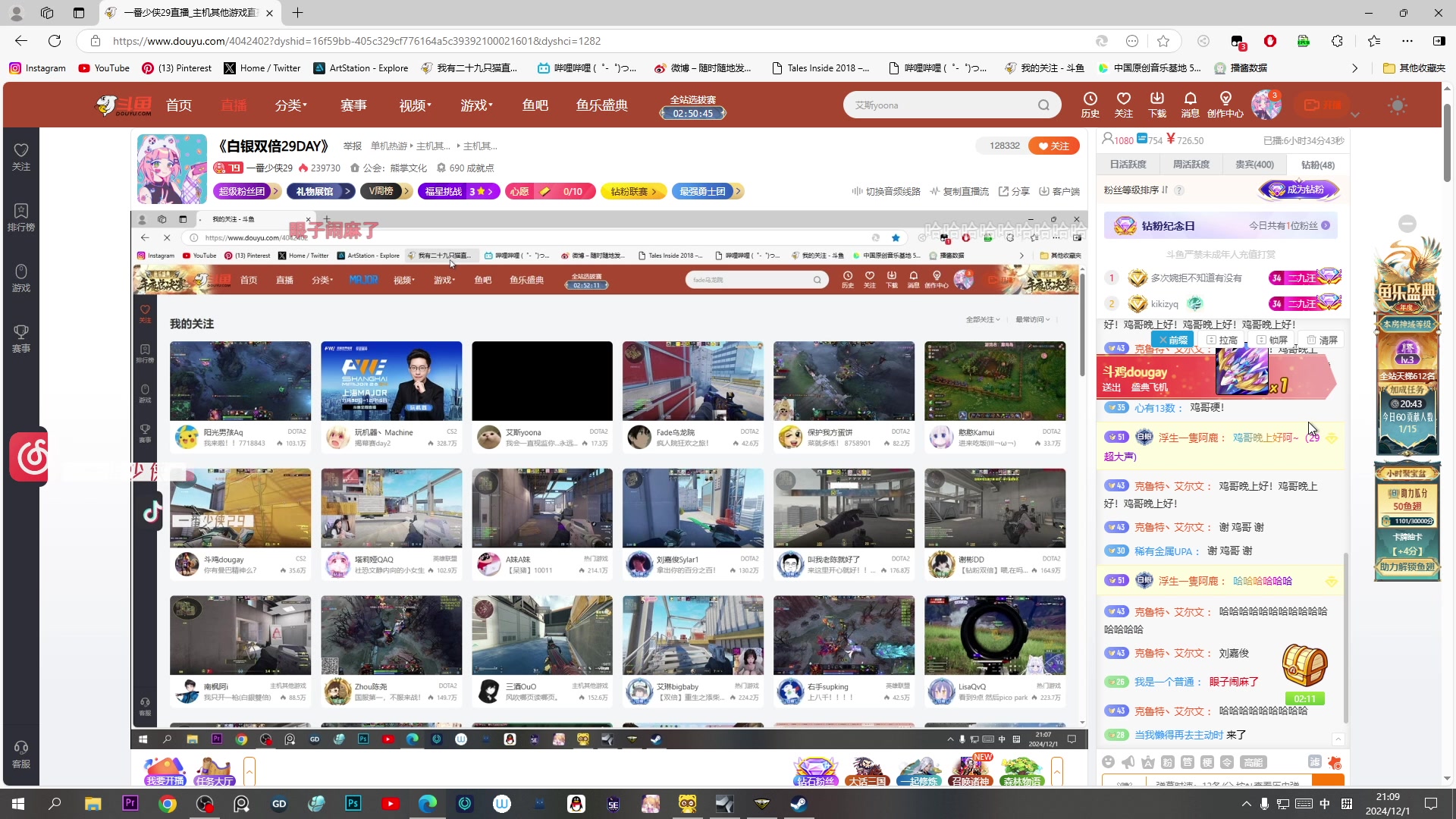1456x819 pixels.
Task: Open the Events (赛事) trophy in left sidebar
Action: (21, 339)
